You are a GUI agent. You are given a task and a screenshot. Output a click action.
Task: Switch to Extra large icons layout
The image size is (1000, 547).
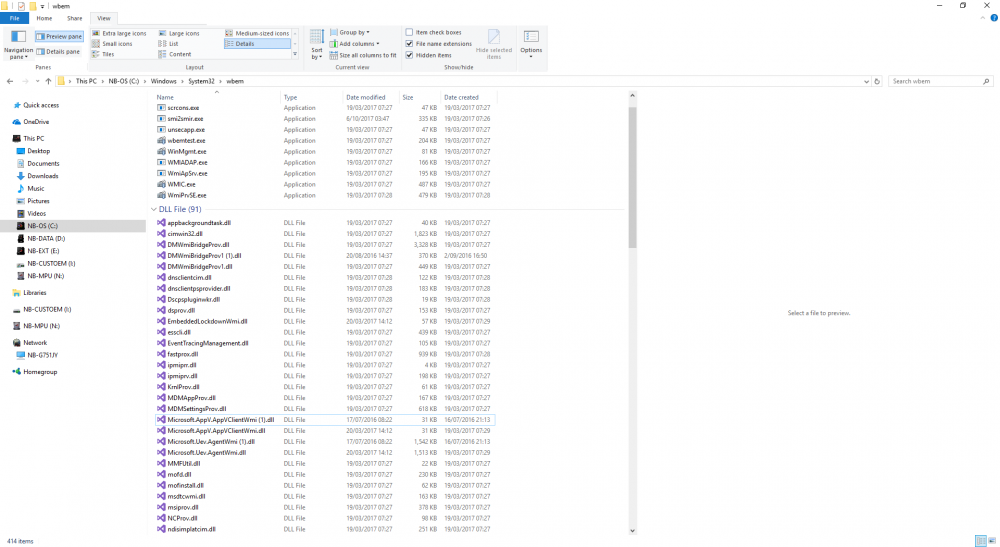point(124,33)
